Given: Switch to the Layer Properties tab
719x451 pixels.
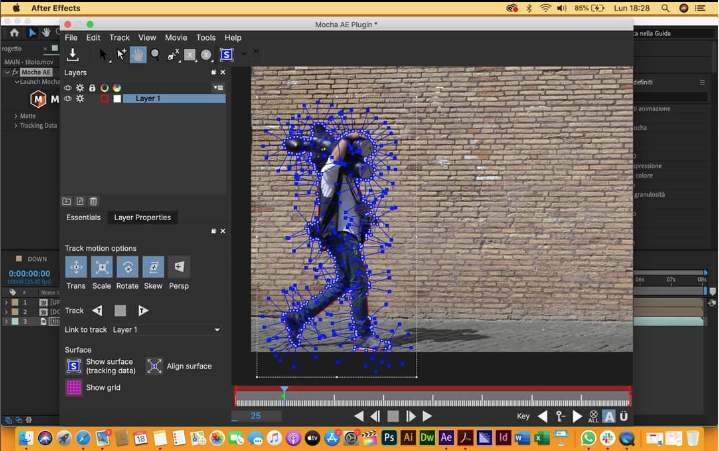Looking at the screenshot, I should (142, 217).
